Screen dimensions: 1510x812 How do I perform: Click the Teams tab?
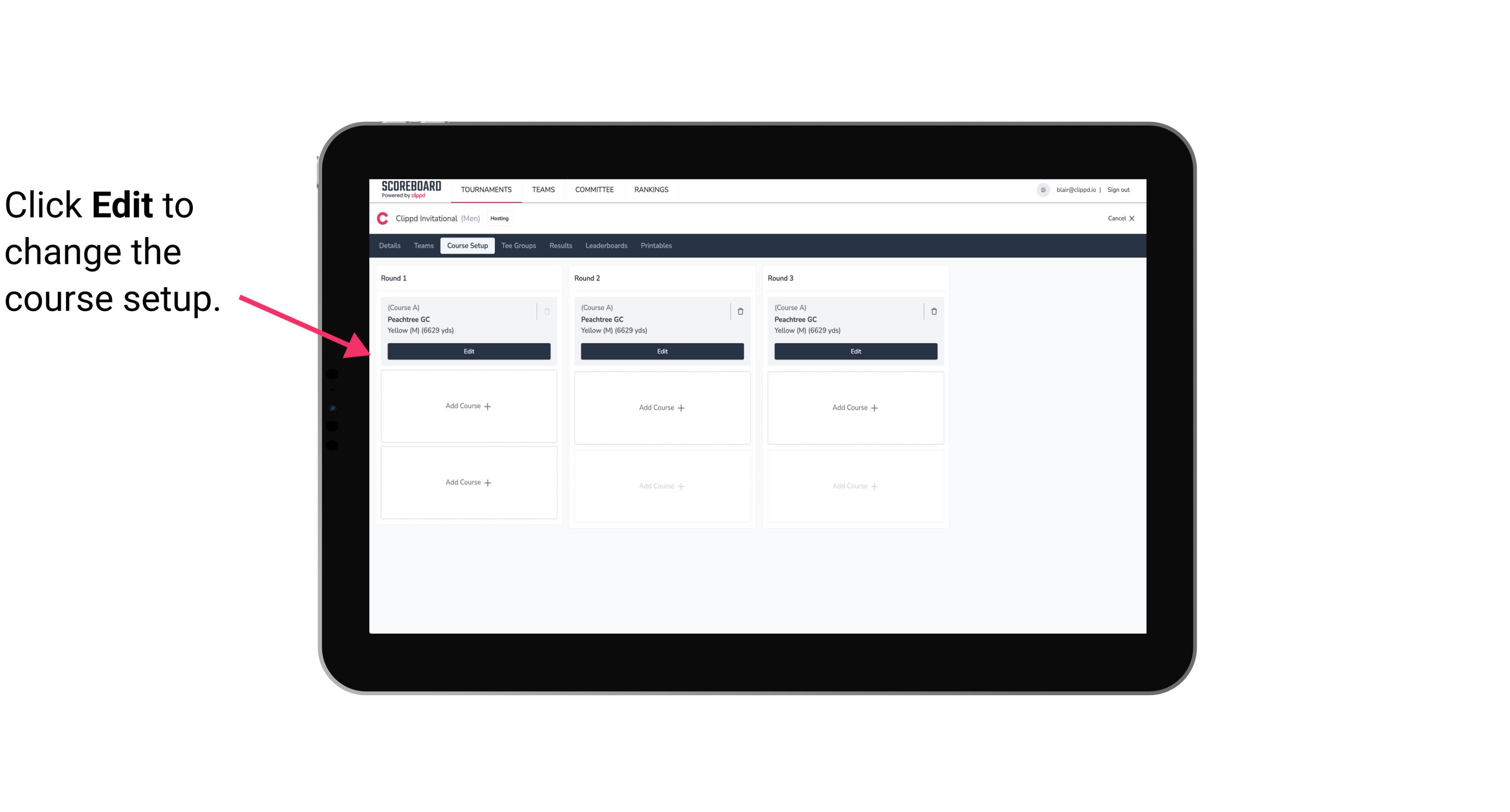[423, 245]
